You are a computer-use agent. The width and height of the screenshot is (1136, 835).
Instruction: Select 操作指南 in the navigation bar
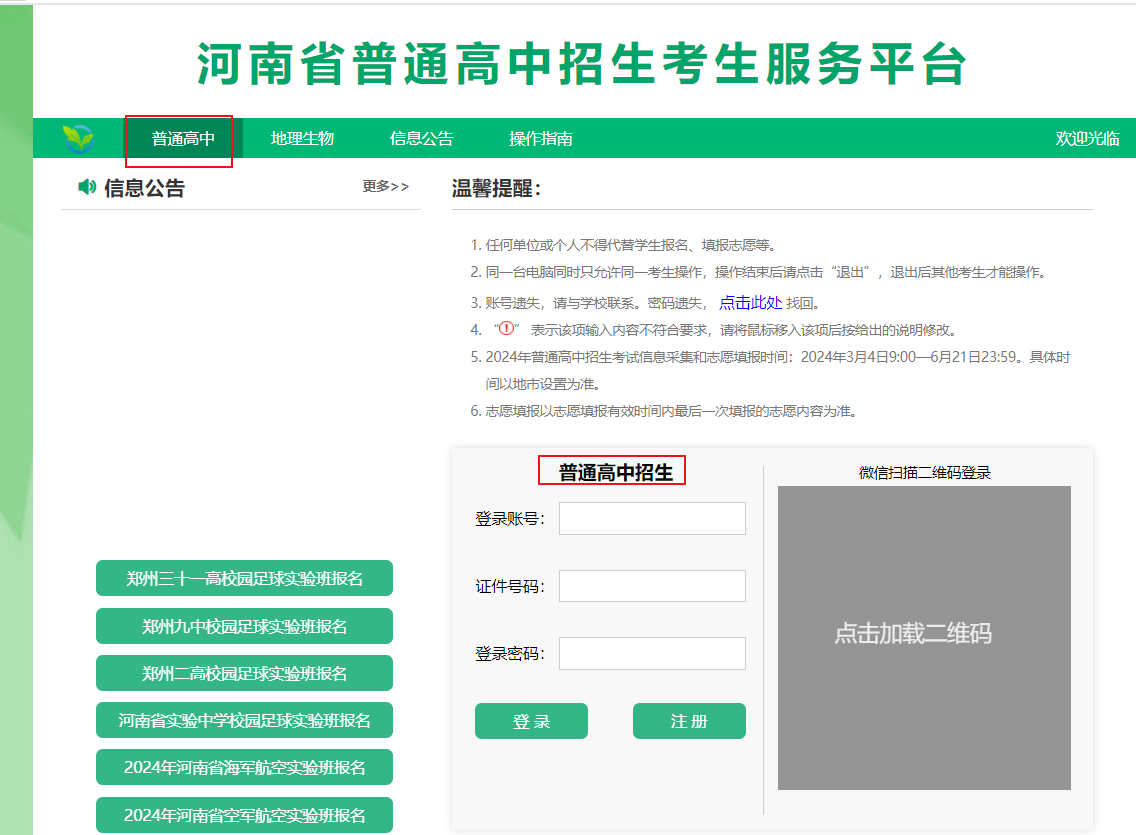pos(540,139)
